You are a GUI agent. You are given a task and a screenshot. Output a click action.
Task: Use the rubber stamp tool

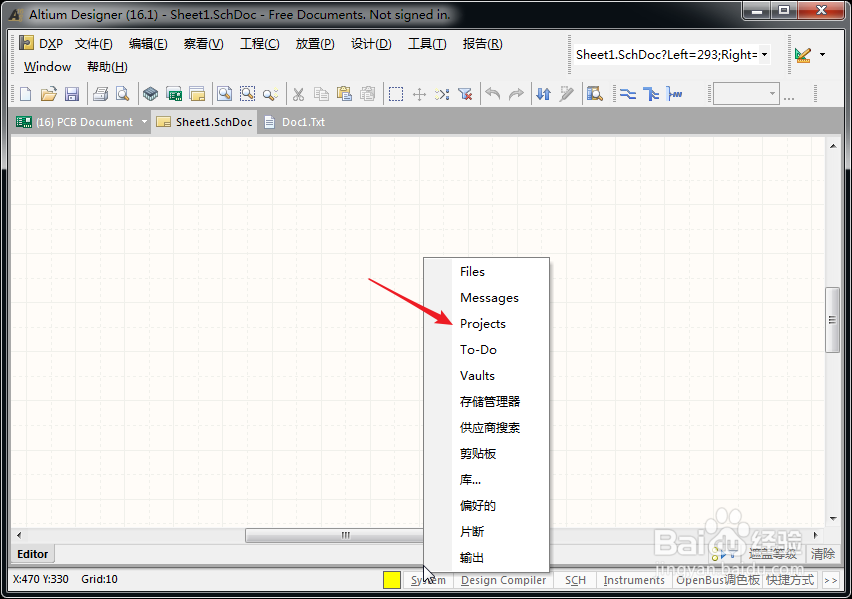[368, 94]
